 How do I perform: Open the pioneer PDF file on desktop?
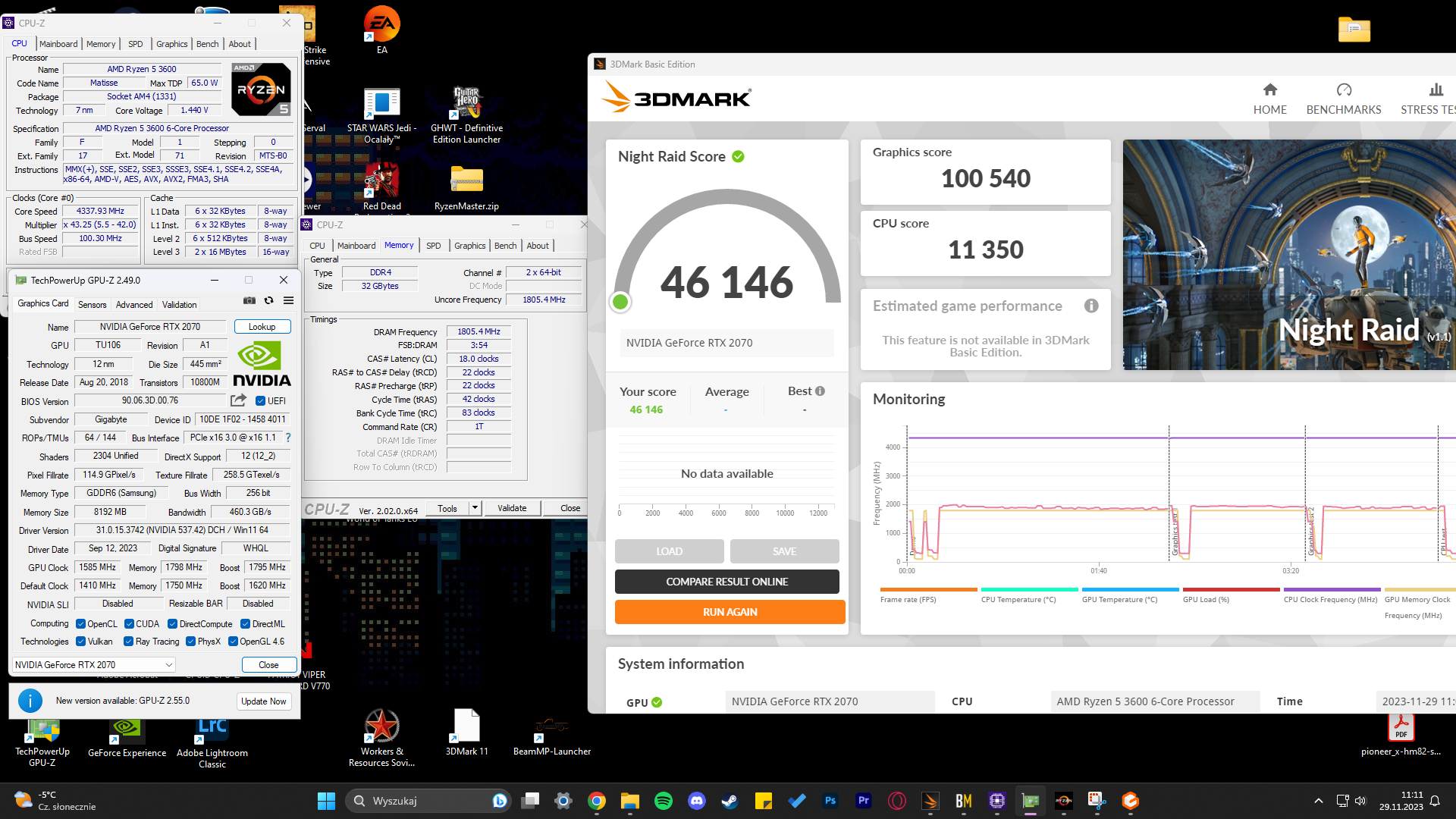click(x=1401, y=734)
